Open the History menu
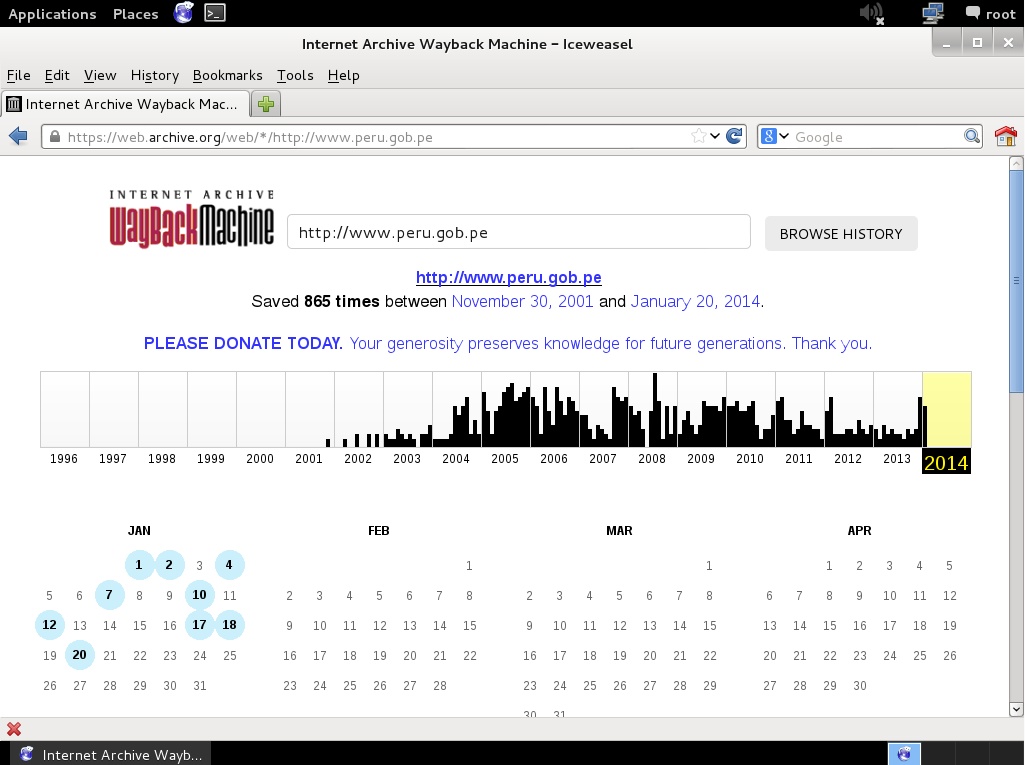 tap(154, 75)
